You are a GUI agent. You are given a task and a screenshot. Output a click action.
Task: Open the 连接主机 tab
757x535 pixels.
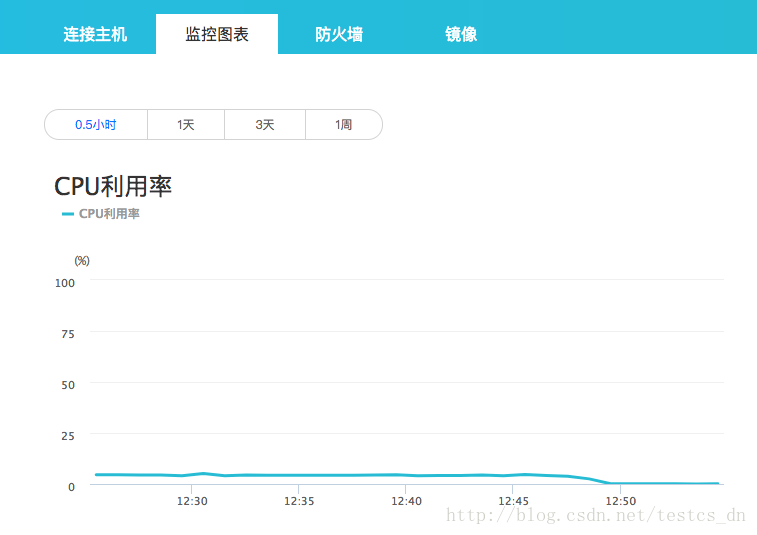(95, 34)
